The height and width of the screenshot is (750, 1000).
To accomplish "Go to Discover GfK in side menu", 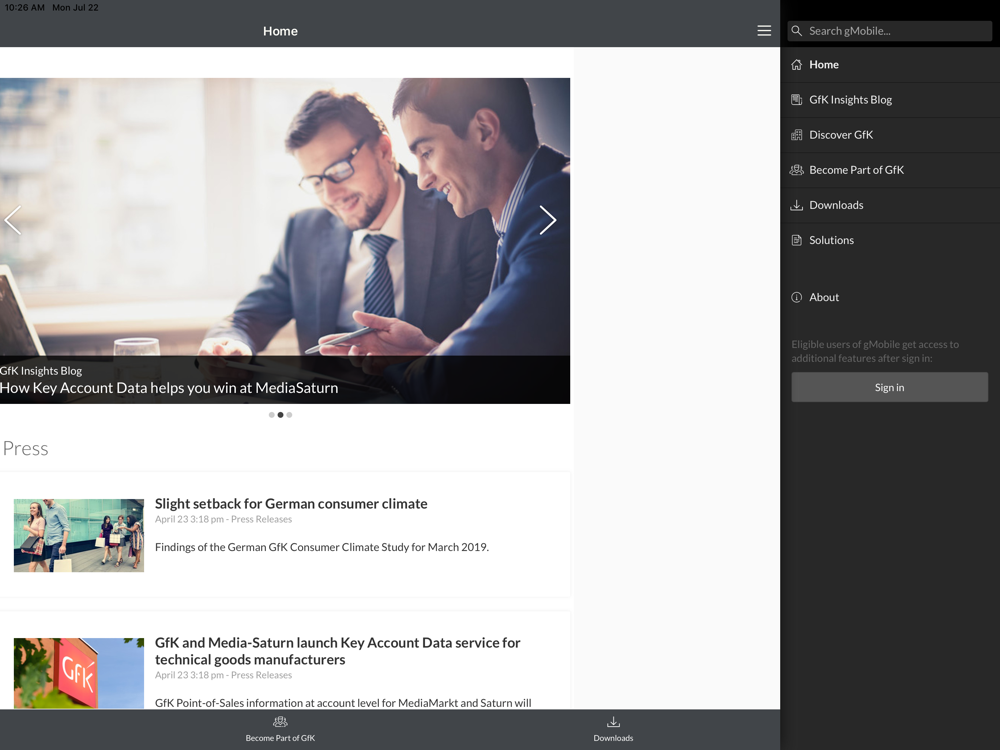I will [x=890, y=135].
